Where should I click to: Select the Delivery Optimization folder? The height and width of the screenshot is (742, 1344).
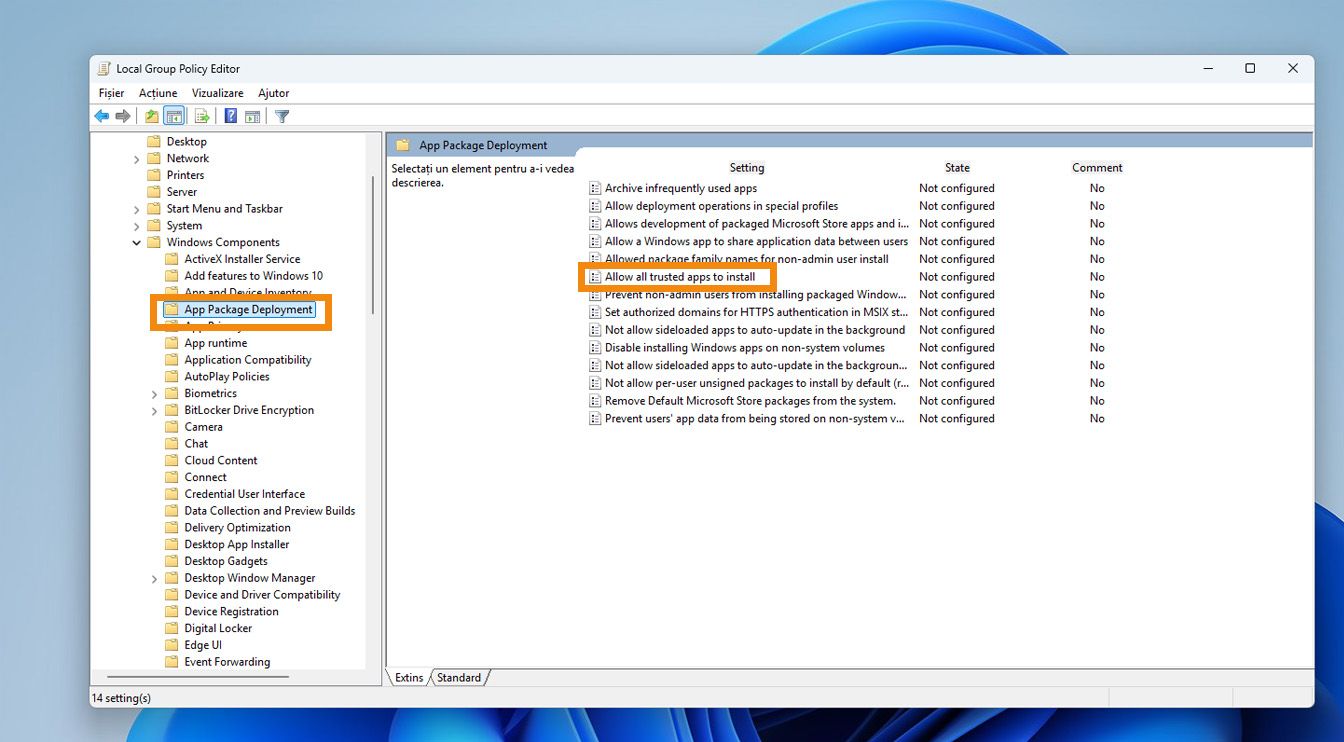[x=238, y=528]
